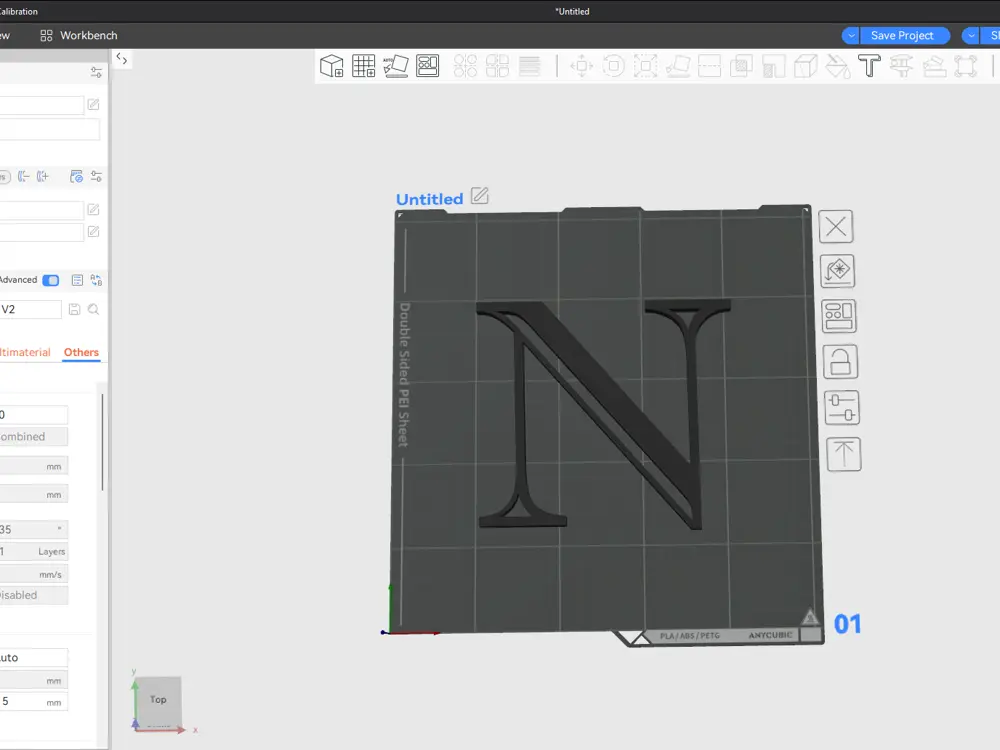Click the Top face of view cube
This screenshot has width=1000, height=750.
[x=158, y=700]
